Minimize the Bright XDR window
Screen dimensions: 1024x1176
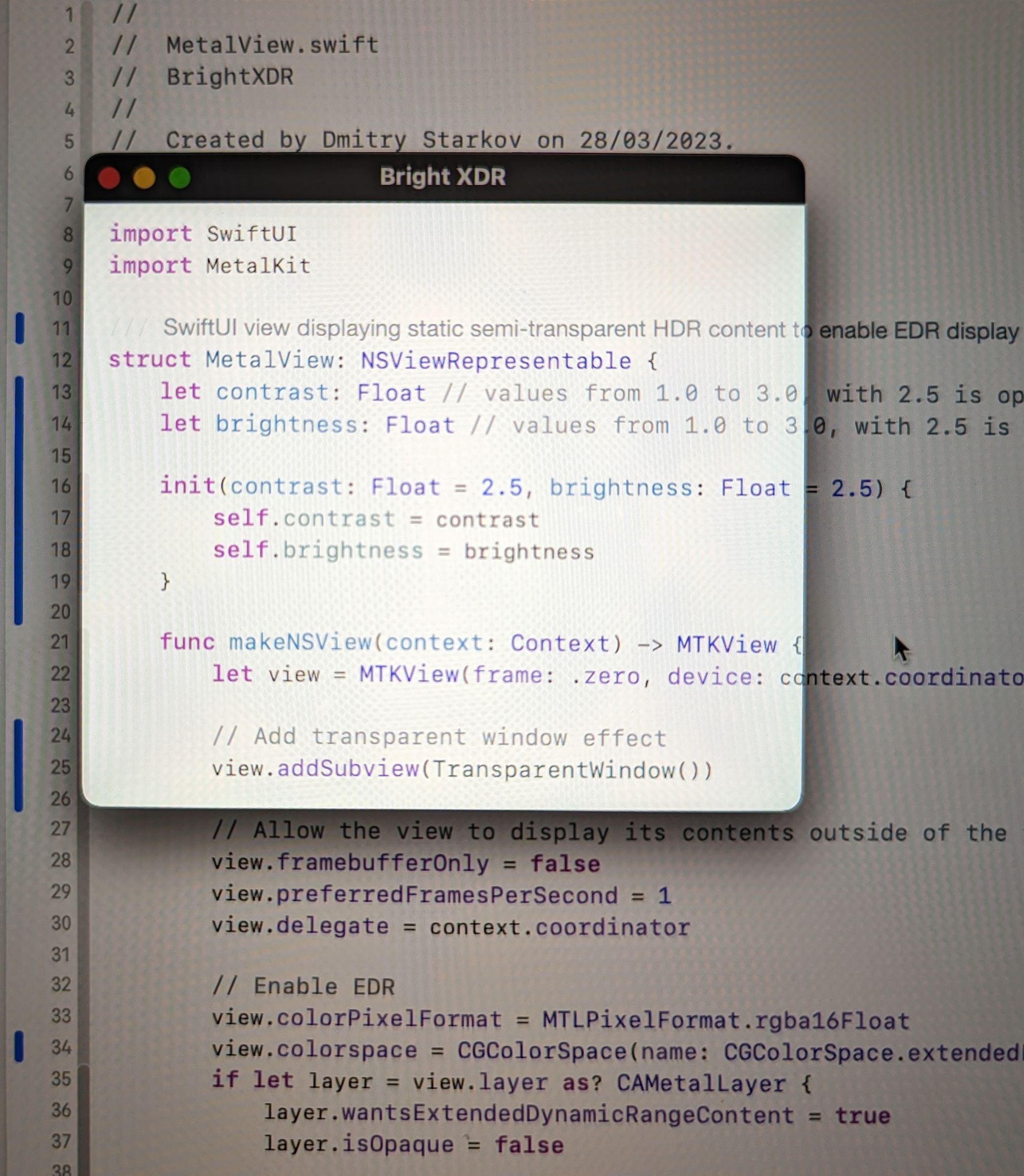click(x=145, y=178)
